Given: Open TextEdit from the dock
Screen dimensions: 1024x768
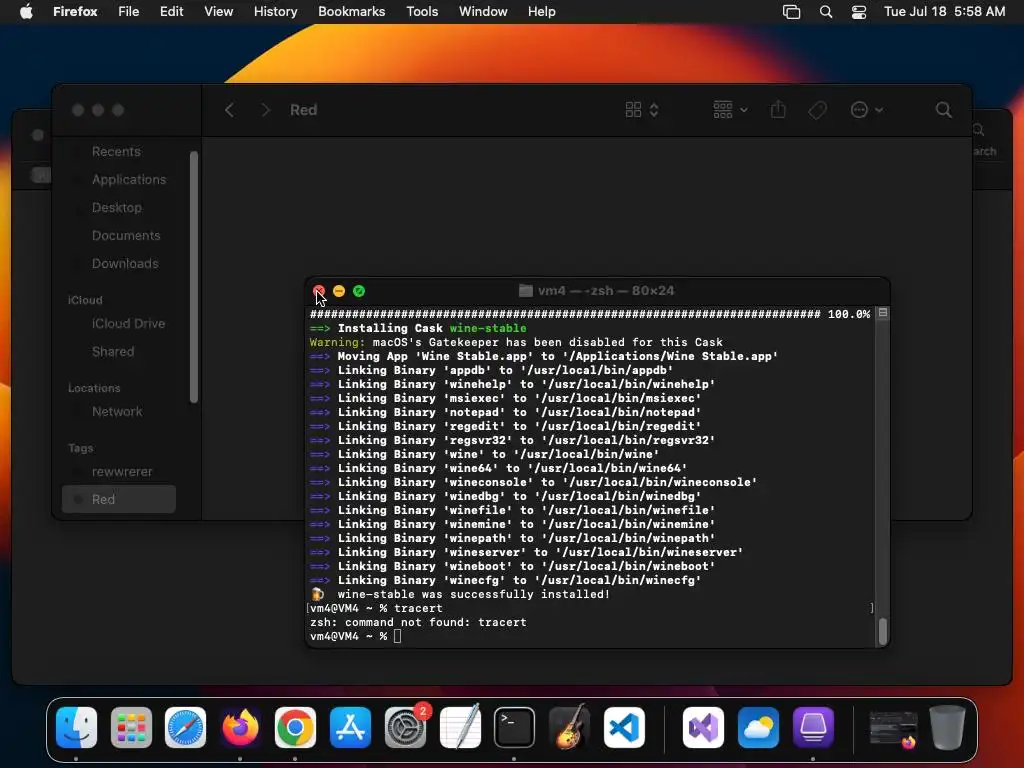Looking at the screenshot, I should point(460,727).
